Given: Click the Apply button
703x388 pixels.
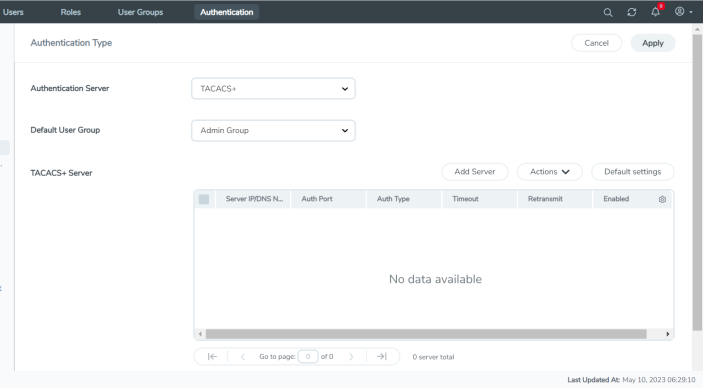Looking at the screenshot, I should [x=653, y=43].
